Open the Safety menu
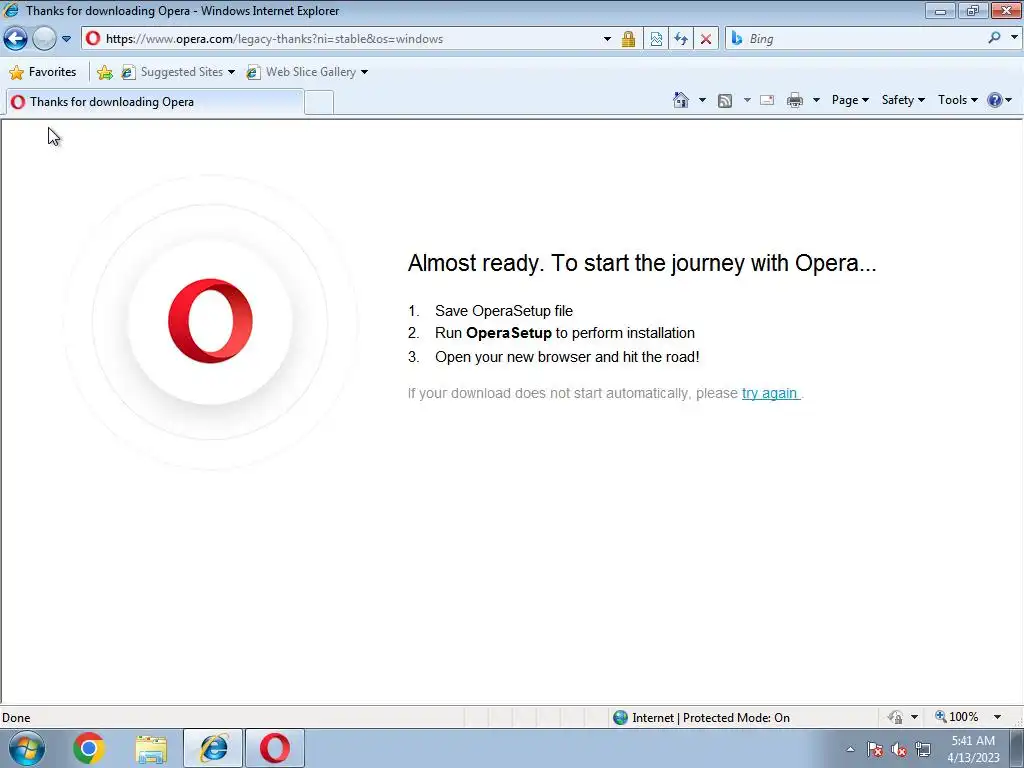 [903, 100]
